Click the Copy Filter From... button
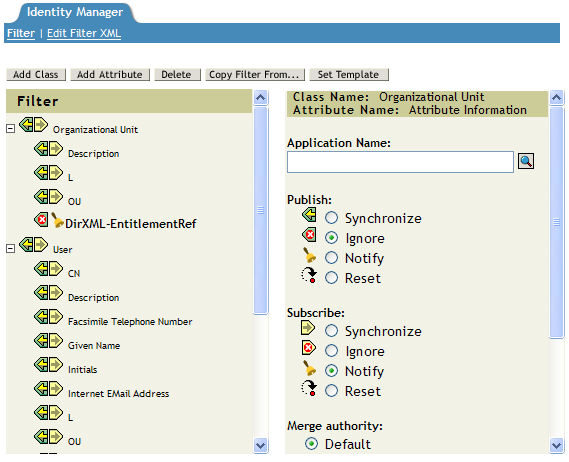 point(255,74)
